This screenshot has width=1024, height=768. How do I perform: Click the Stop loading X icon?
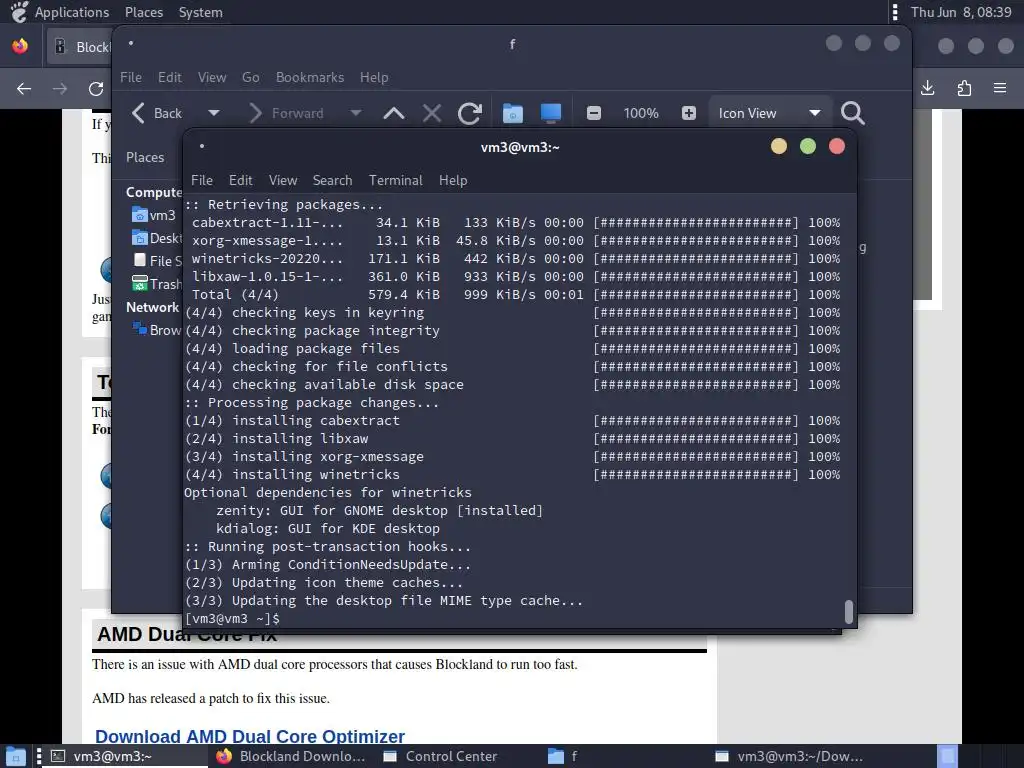coord(432,114)
